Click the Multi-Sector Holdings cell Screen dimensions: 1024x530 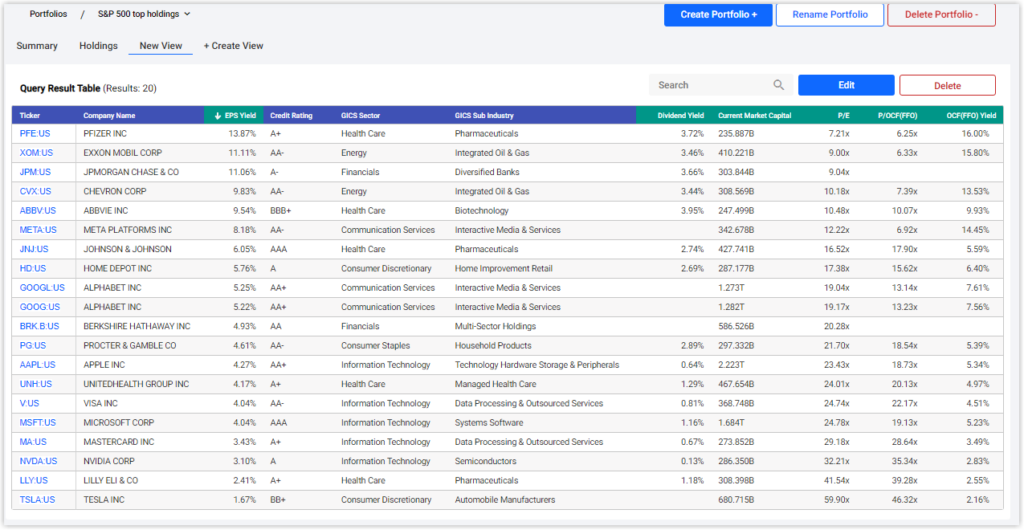click(496, 326)
